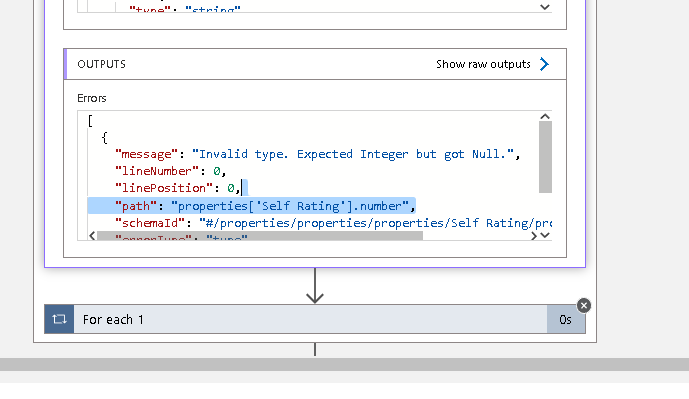Click vertical scrollbar thumb in Errors box

pyautogui.click(x=545, y=157)
